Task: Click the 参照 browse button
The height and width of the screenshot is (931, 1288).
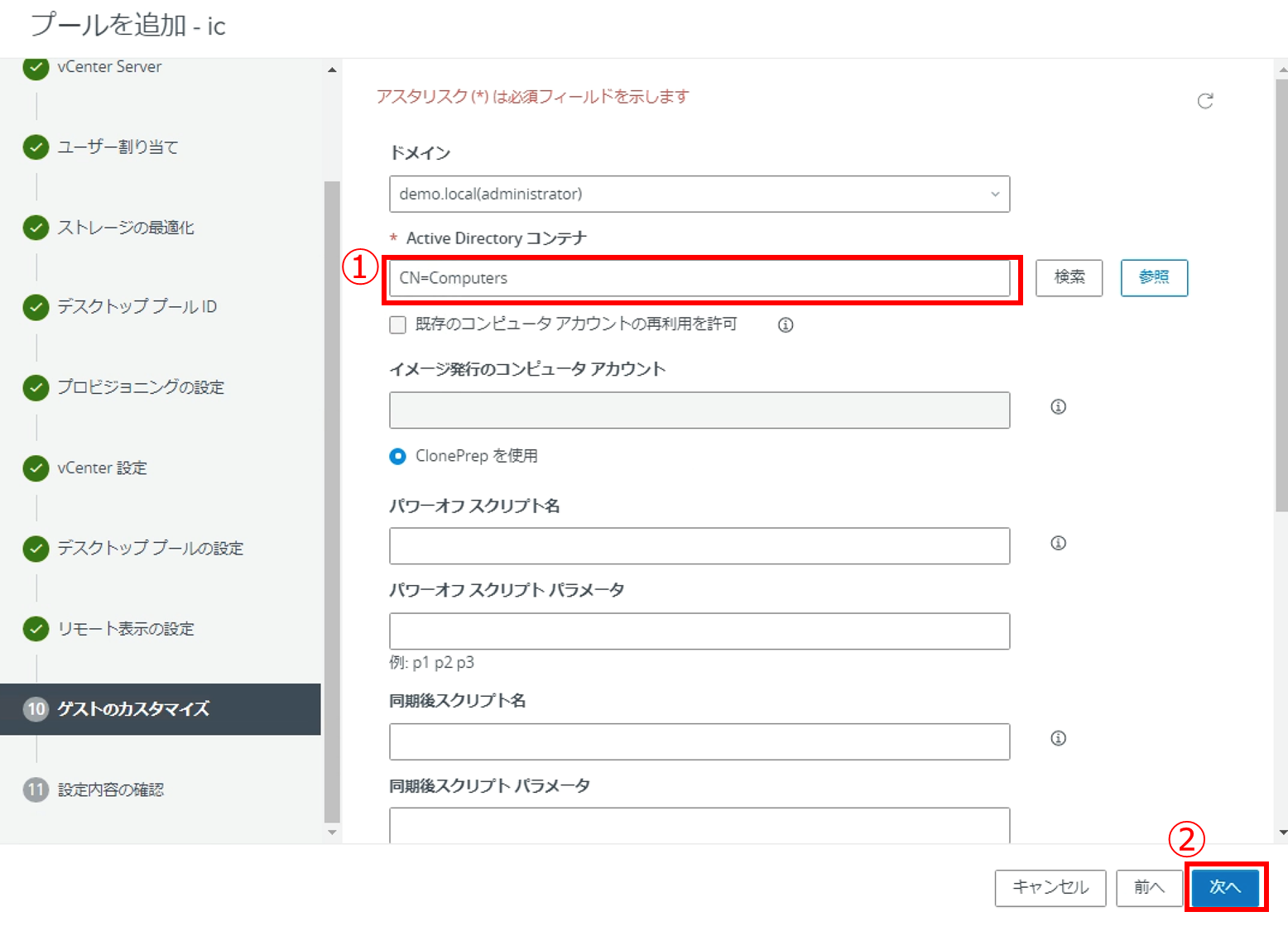Action: [x=1154, y=277]
